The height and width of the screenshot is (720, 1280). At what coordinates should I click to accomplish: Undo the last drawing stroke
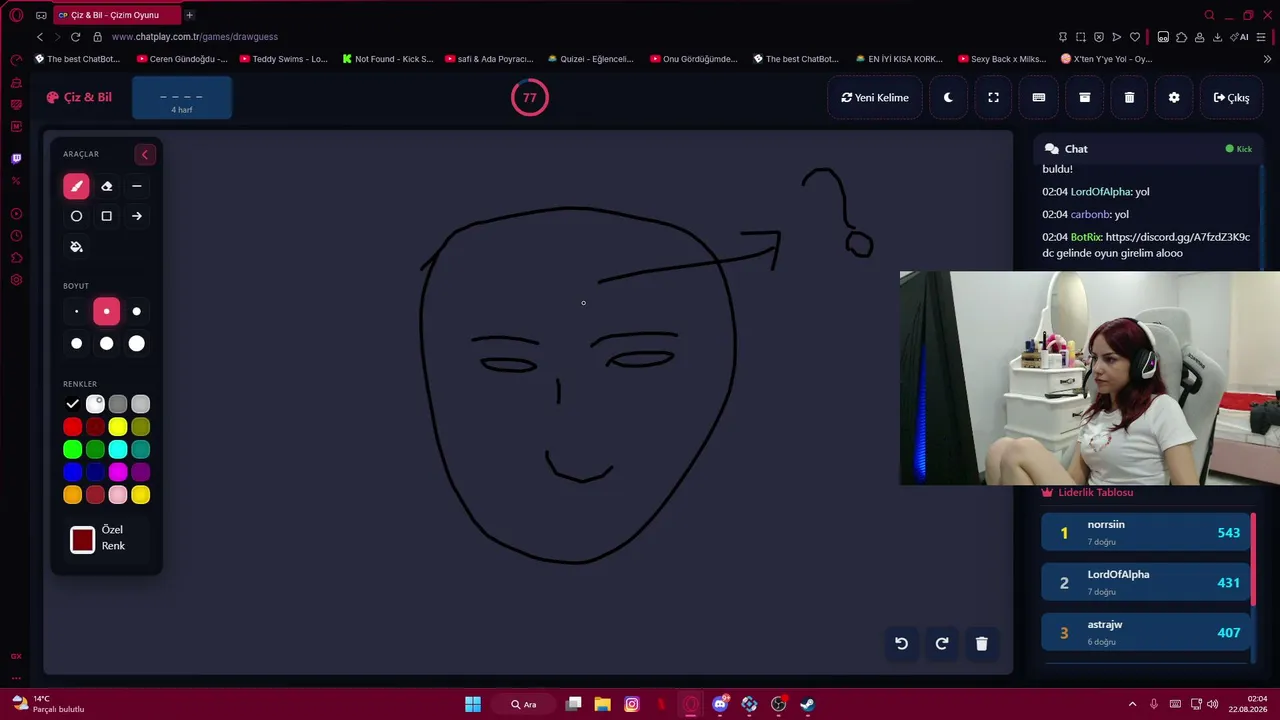click(901, 644)
